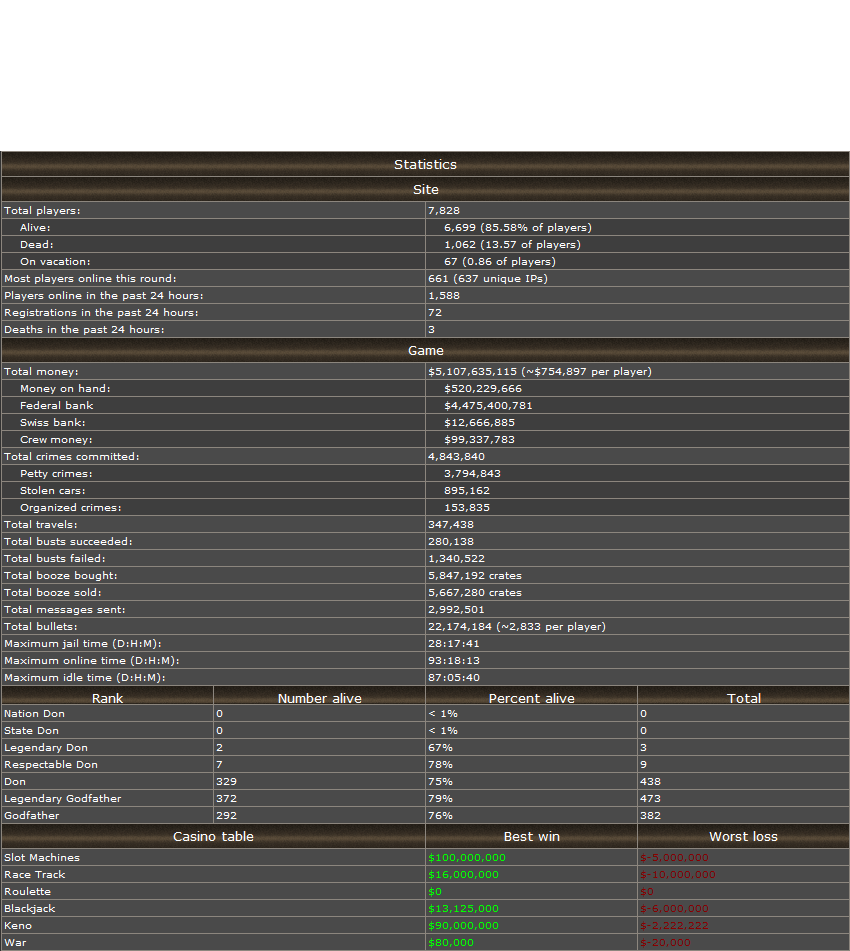
Task: Select the Roulette casino row label
Action: [x=27, y=891]
